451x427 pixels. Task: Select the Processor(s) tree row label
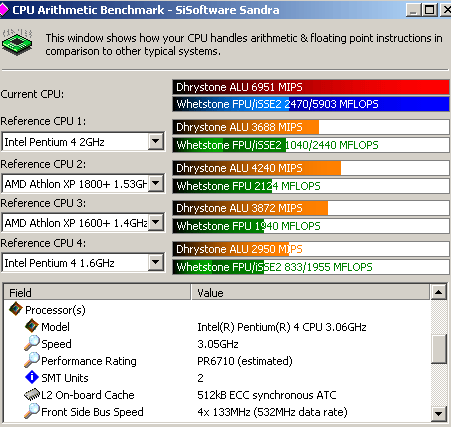55,310
